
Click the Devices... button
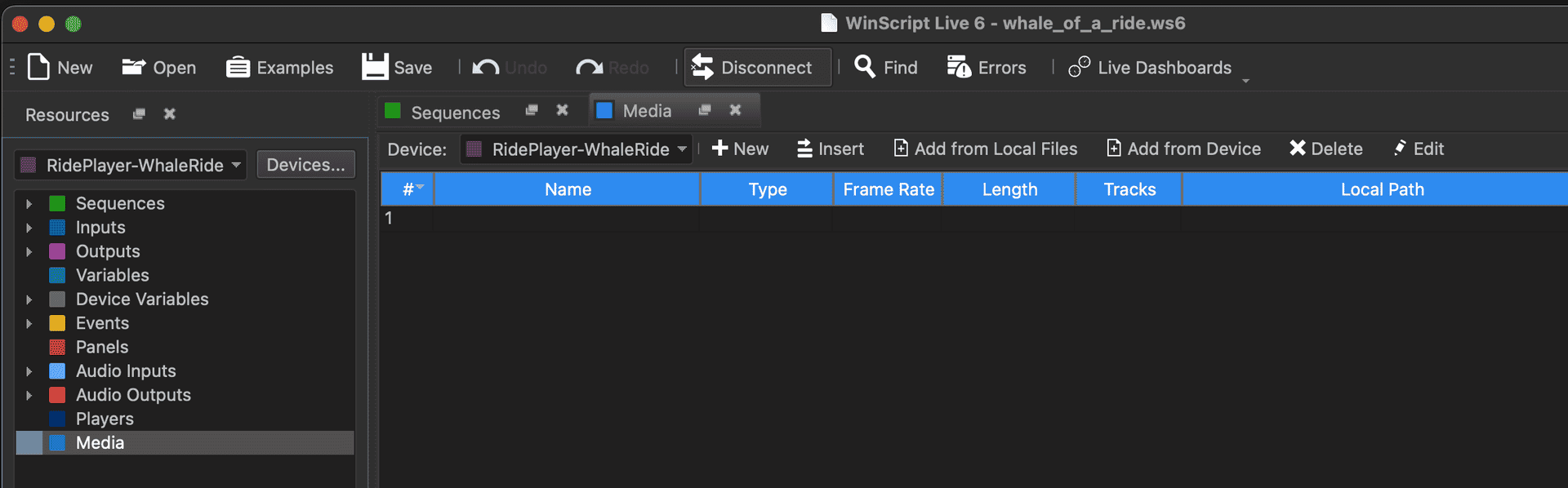click(x=305, y=165)
